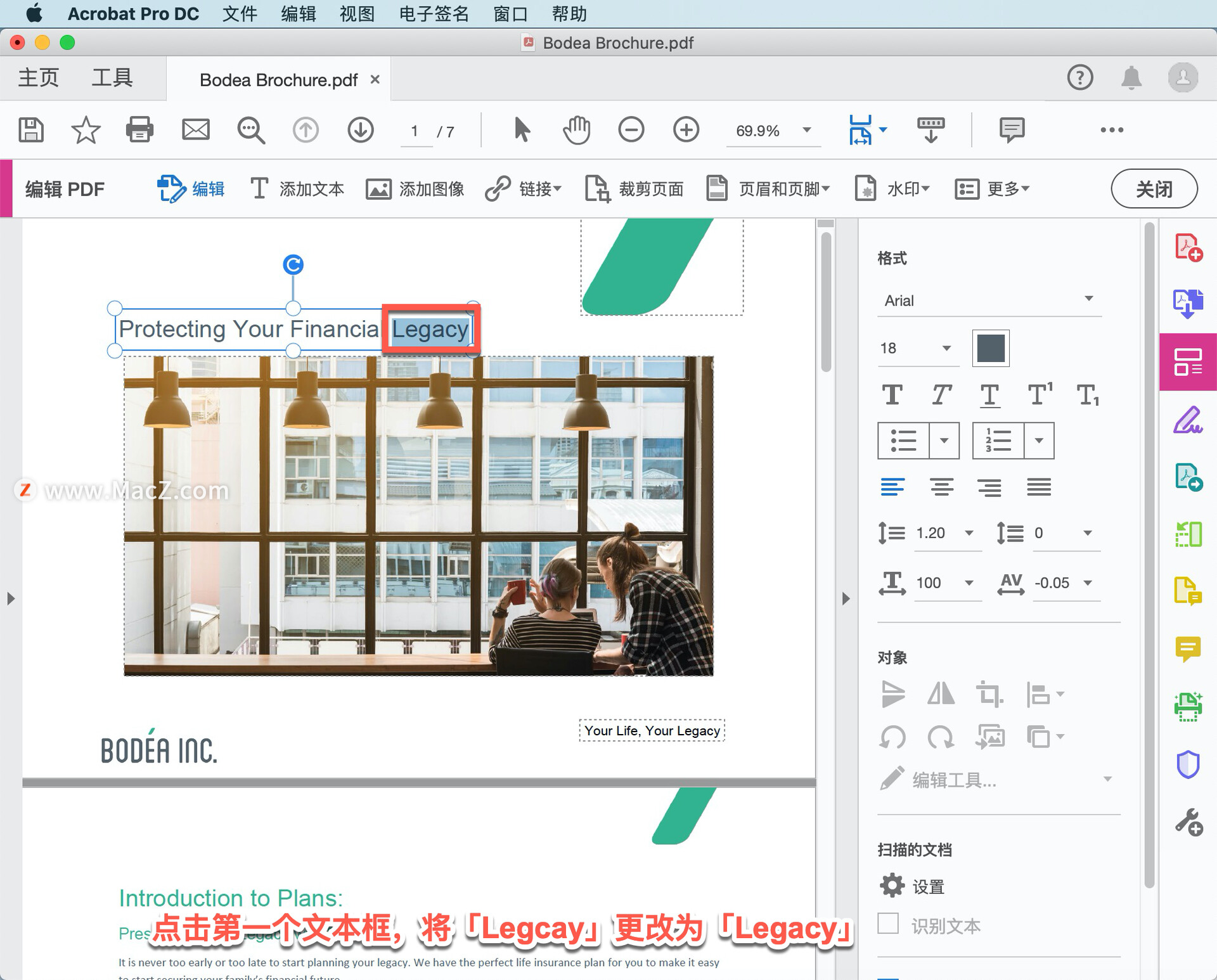Click the rotate handle above text box
The image size is (1217, 980).
pos(293,264)
